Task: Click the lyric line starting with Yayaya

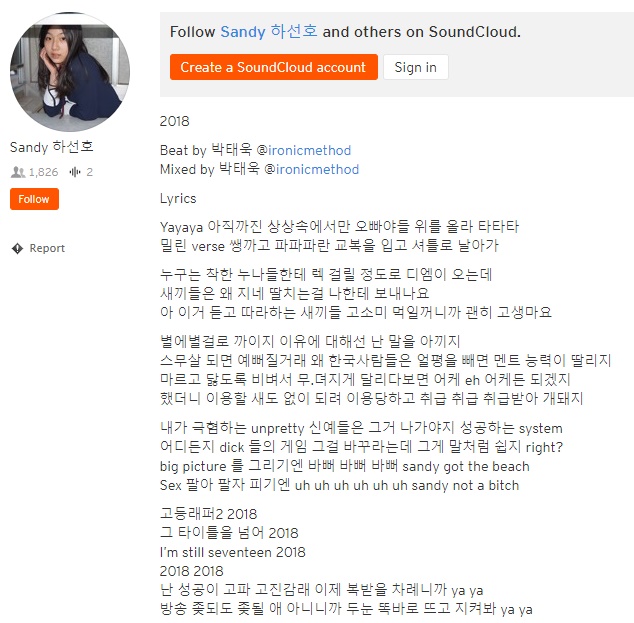Action: [339, 226]
